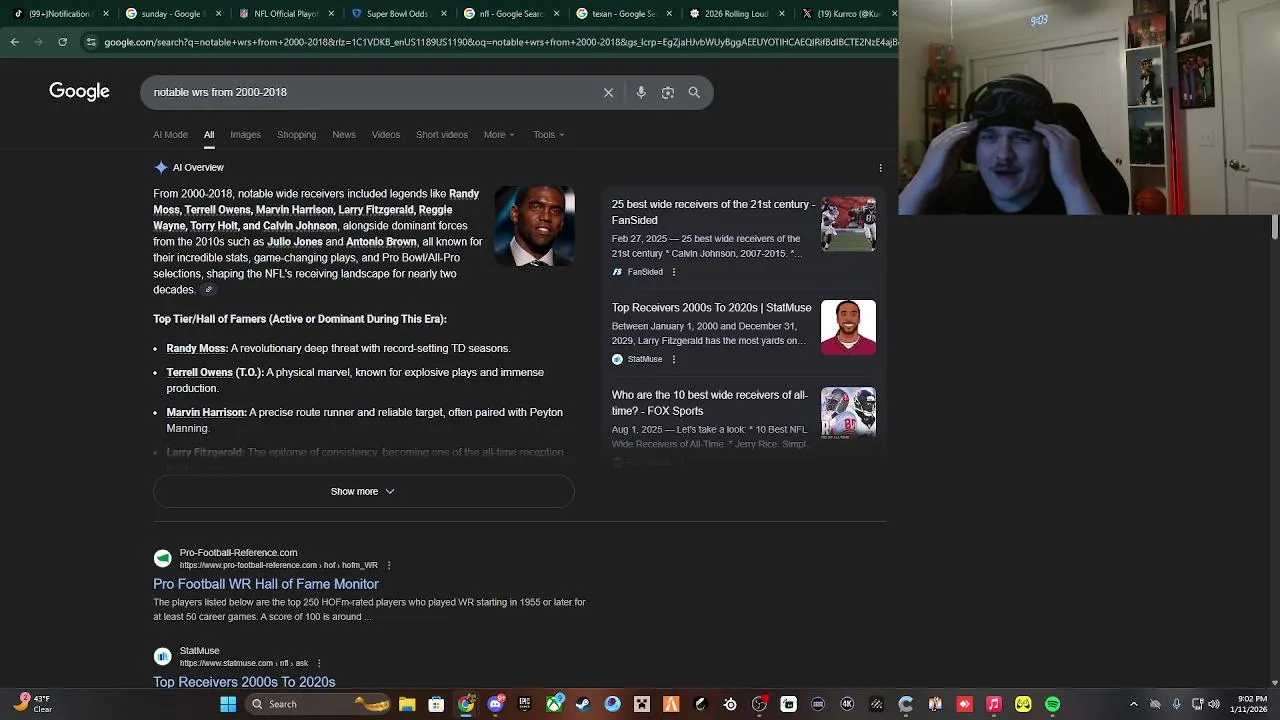Click the 'Antonio Brown' link in overview
Viewport: 1280px width, 720px height.
[381, 242]
